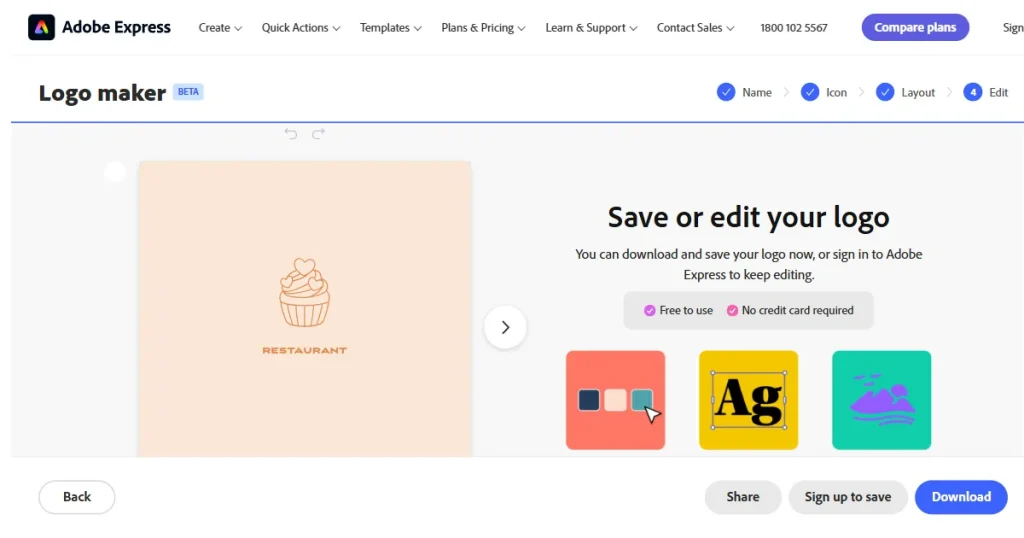Click the Compare plans button
Viewport: 1024px width, 538px height.
(915, 27)
